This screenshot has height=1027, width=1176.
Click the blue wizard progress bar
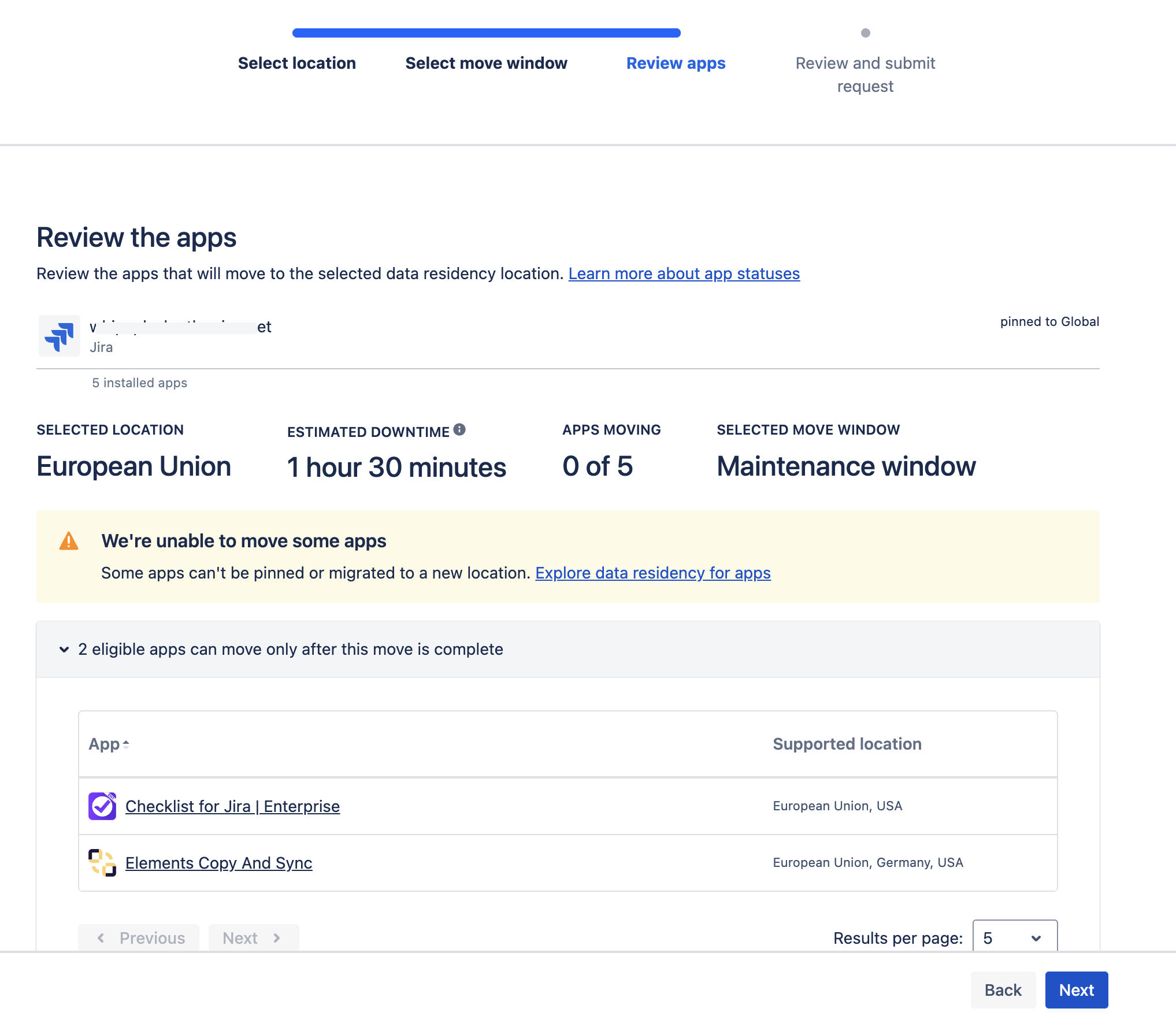[486, 33]
